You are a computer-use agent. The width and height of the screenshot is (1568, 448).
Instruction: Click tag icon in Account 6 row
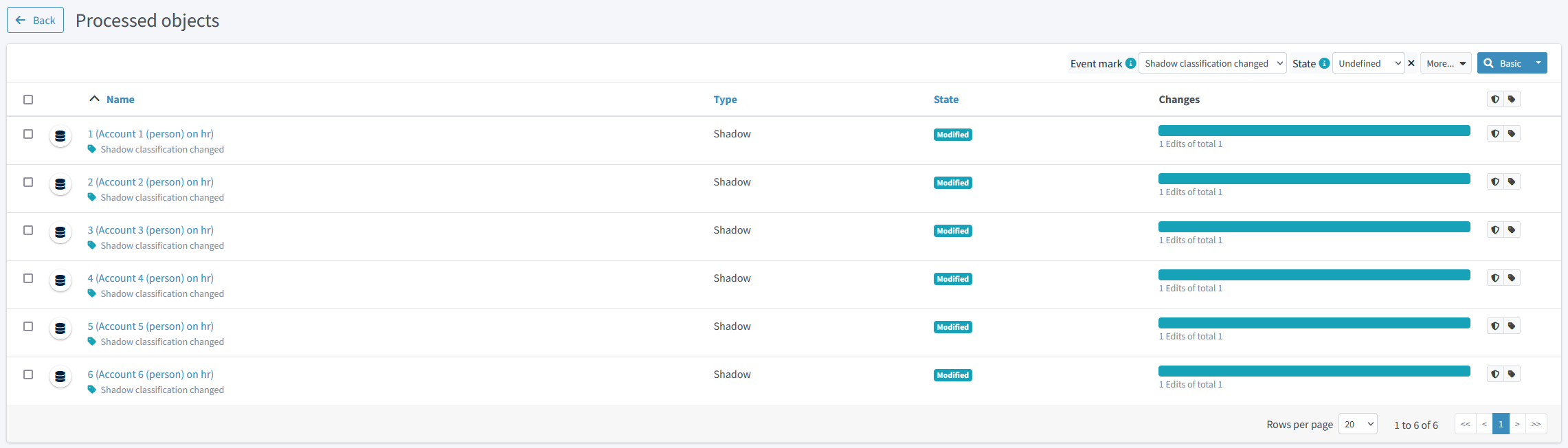click(1512, 374)
